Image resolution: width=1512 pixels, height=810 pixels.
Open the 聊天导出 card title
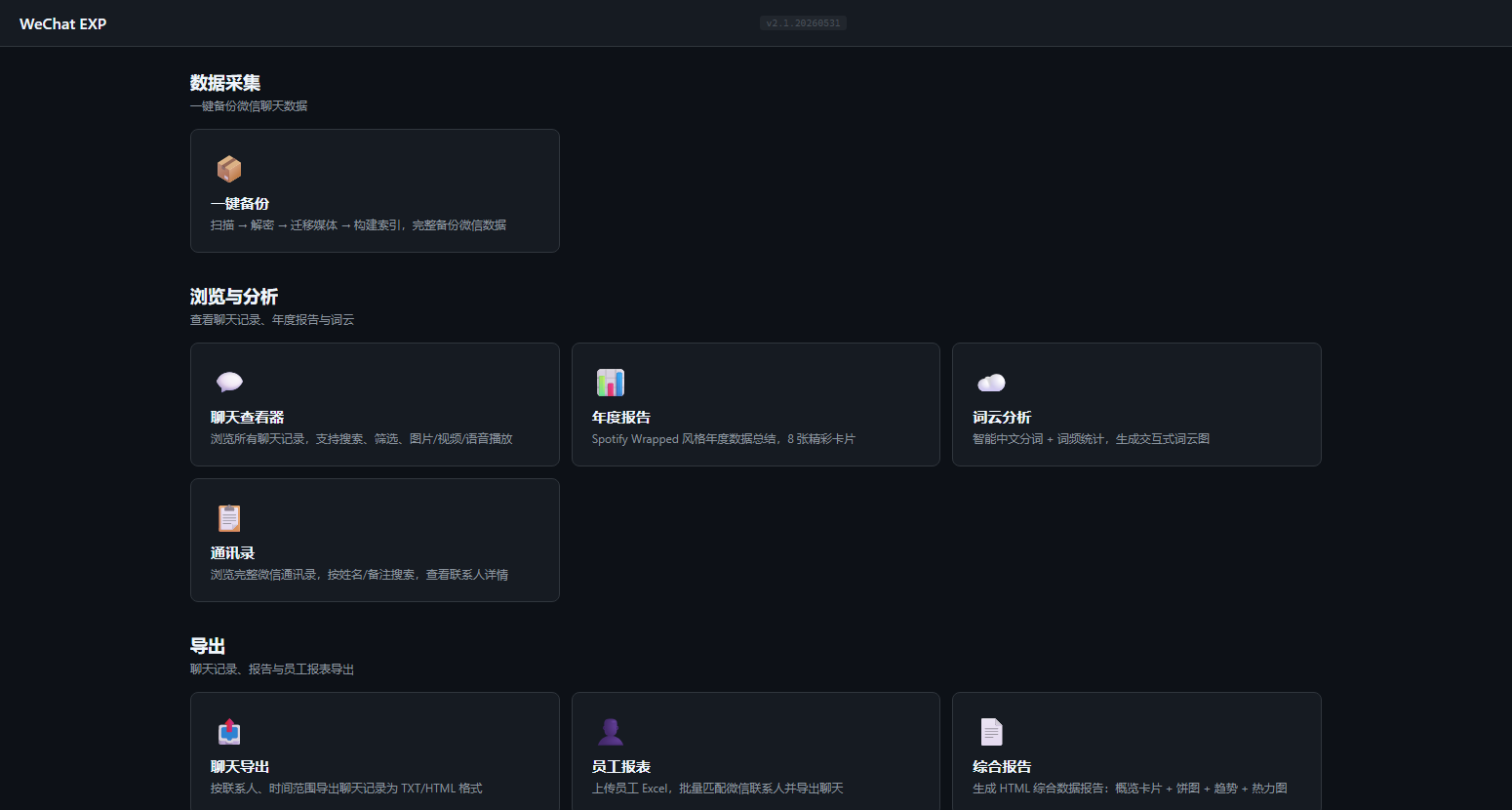click(240, 767)
